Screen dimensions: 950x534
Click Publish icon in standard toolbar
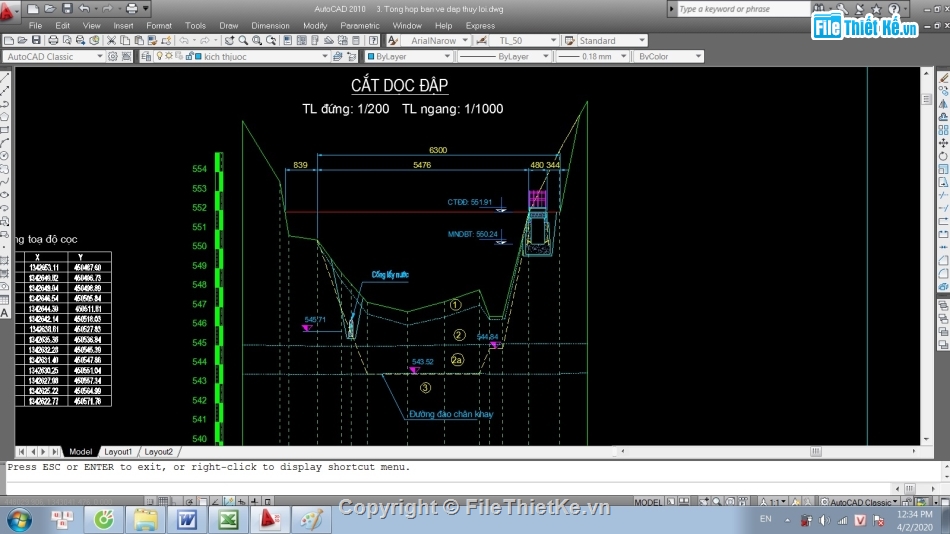(80, 41)
